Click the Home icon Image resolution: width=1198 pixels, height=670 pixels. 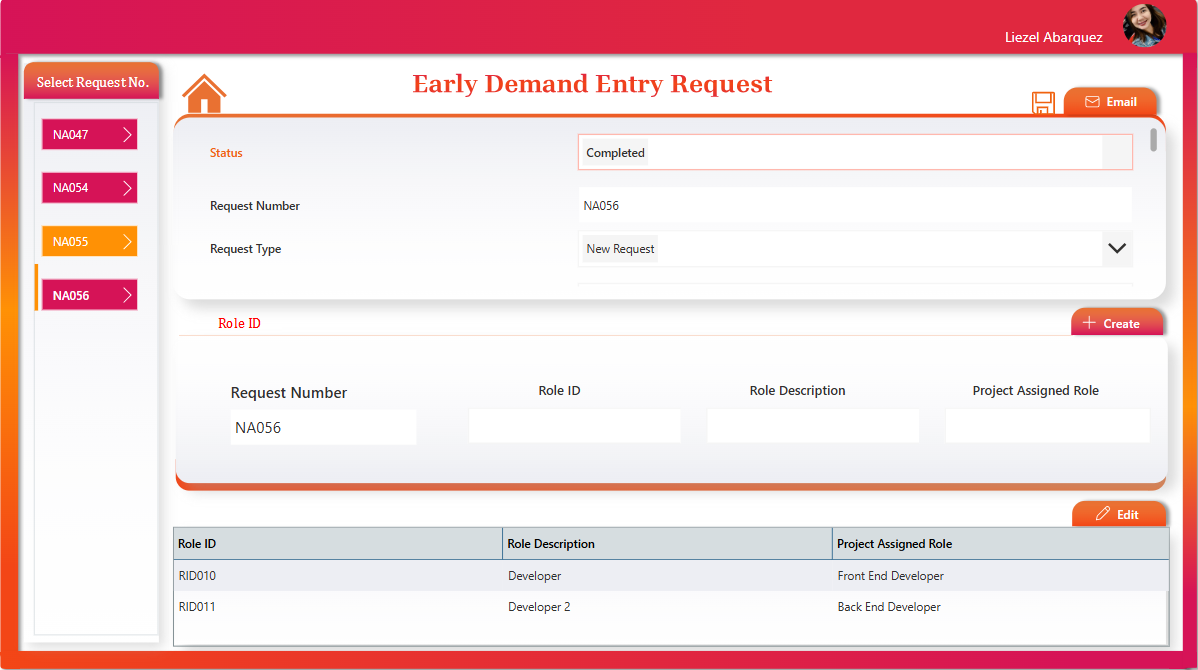(x=204, y=94)
